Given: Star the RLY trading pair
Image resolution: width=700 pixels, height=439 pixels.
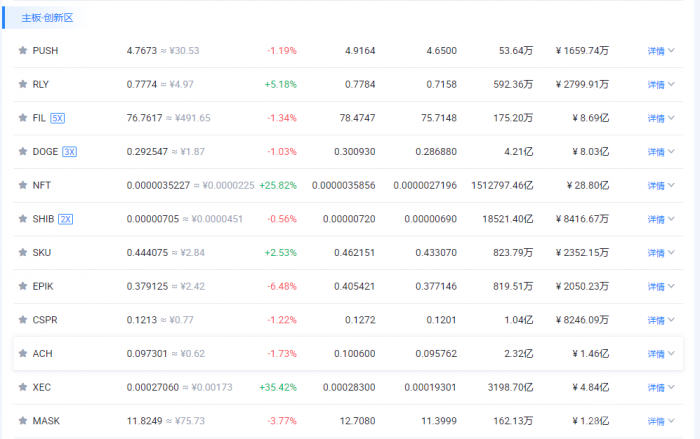Looking at the screenshot, I should point(23,84).
